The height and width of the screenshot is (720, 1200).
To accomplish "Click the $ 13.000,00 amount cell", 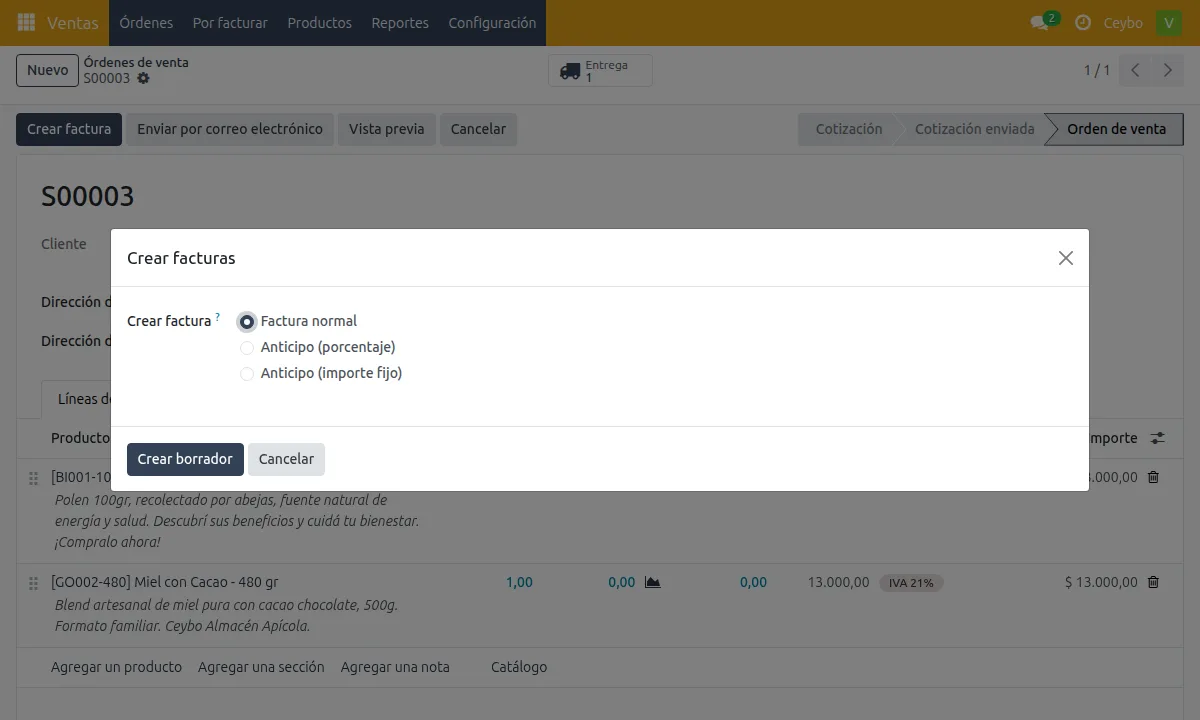I will click(1101, 582).
